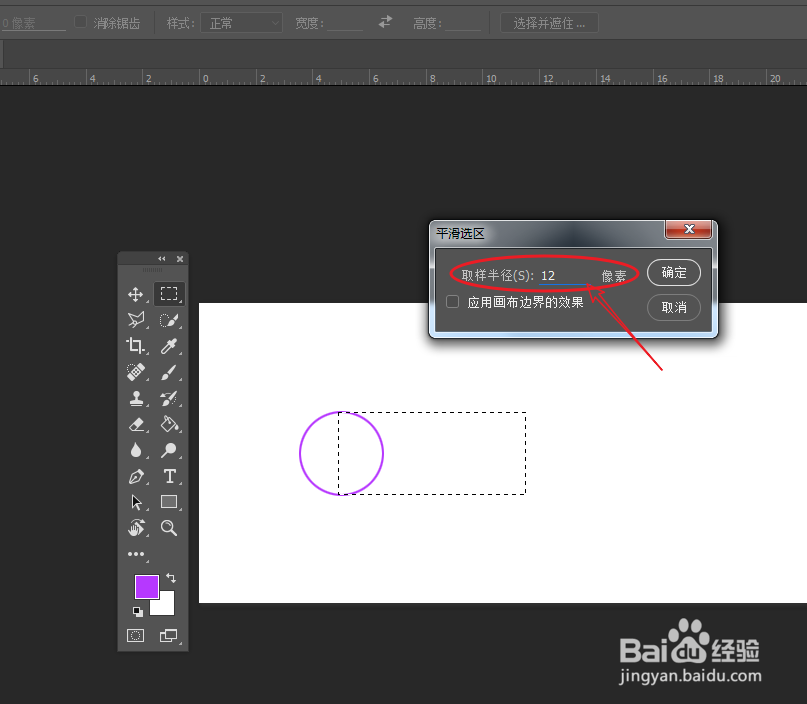
Task: Toggle the anti-alias checkbox
Action: 80,22
